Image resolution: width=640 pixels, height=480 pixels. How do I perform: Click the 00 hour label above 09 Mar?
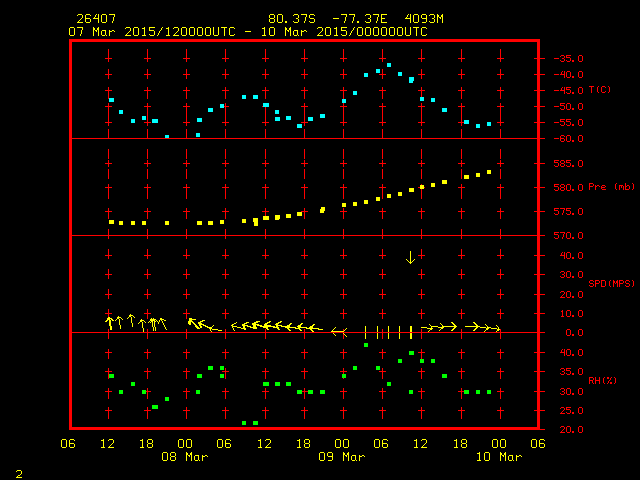(x=342, y=444)
